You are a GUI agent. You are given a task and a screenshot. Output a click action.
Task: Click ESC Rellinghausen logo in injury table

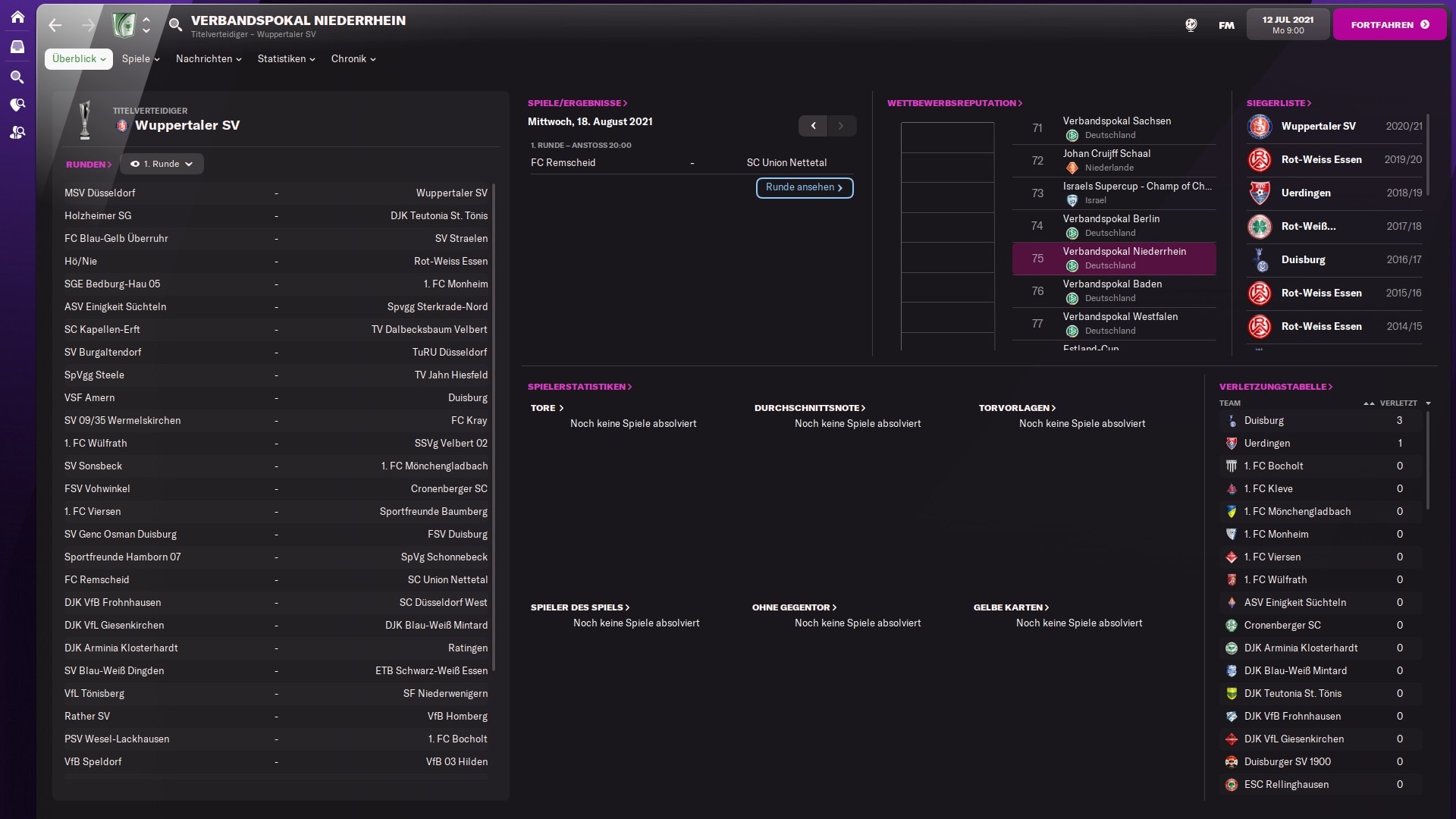(1232, 785)
